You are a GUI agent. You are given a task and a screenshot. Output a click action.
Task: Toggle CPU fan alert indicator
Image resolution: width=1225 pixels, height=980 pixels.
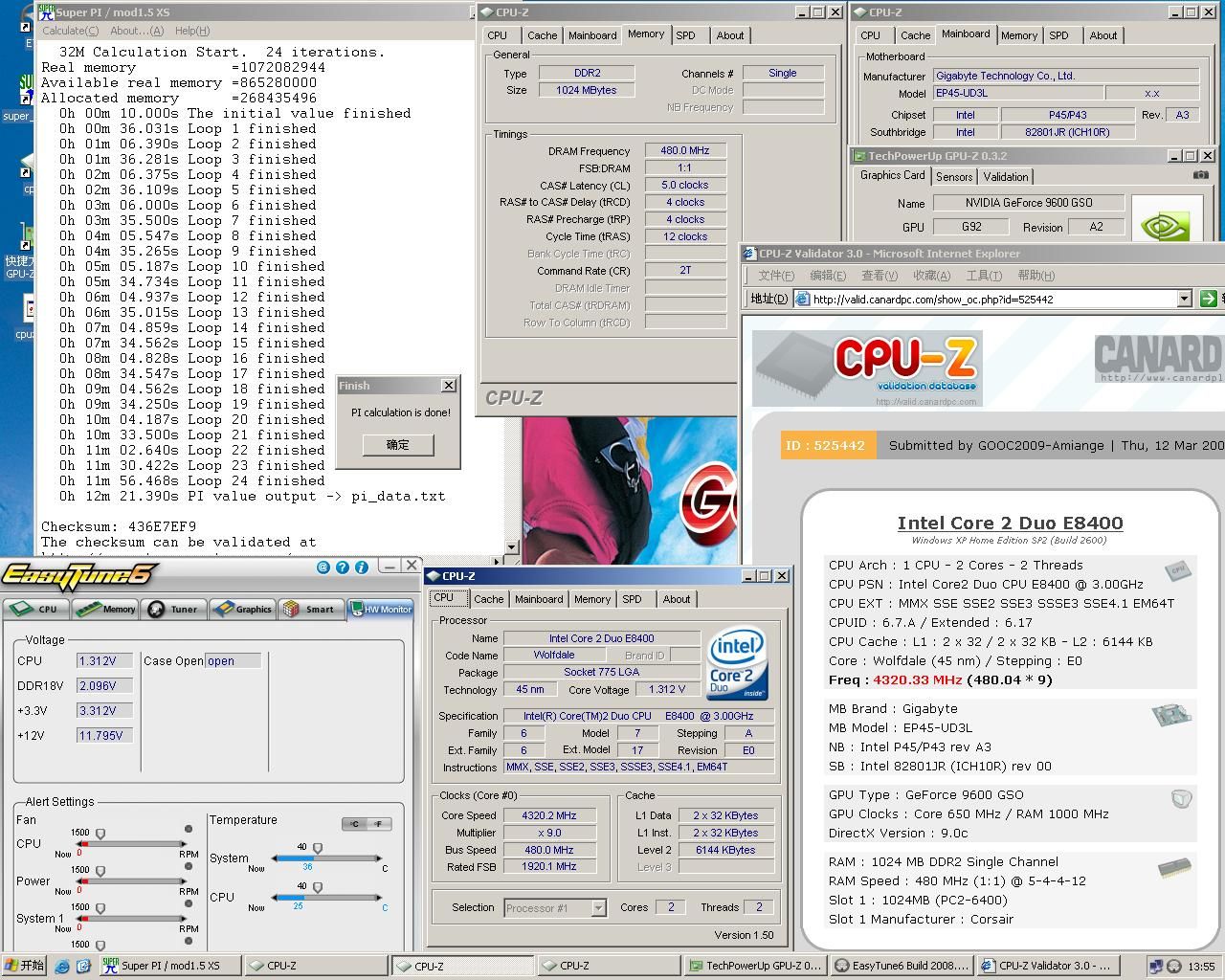tap(189, 829)
